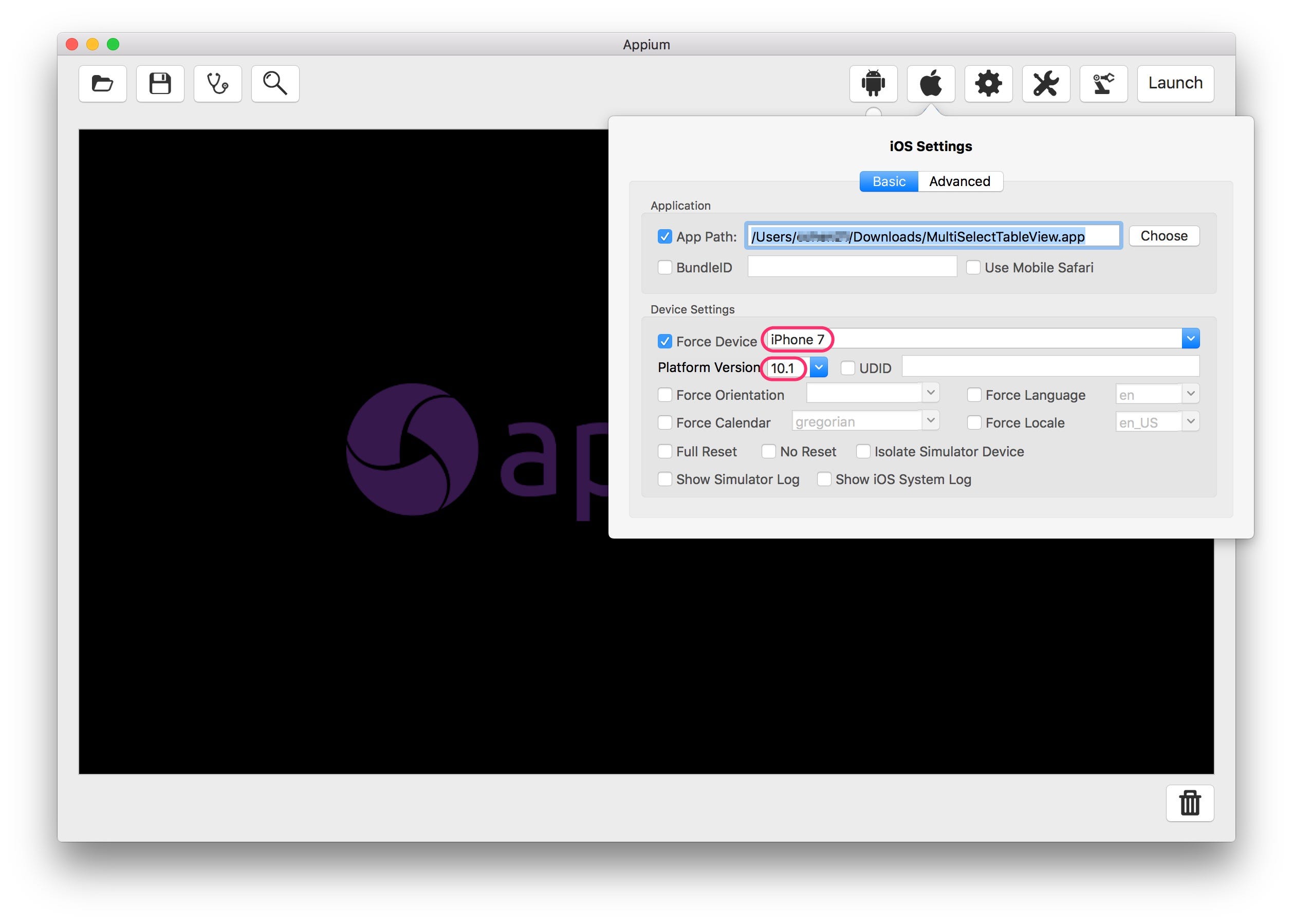This screenshot has width=1293, height=924.
Task: Click the save floppy disk icon
Action: [160, 84]
